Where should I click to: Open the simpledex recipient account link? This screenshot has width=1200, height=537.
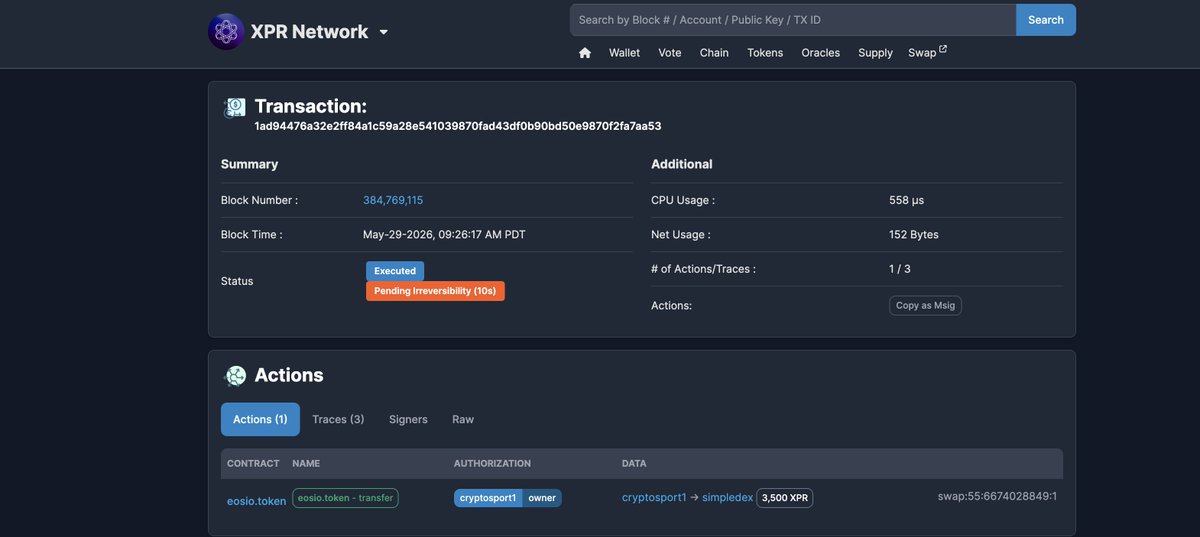[727, 497]
